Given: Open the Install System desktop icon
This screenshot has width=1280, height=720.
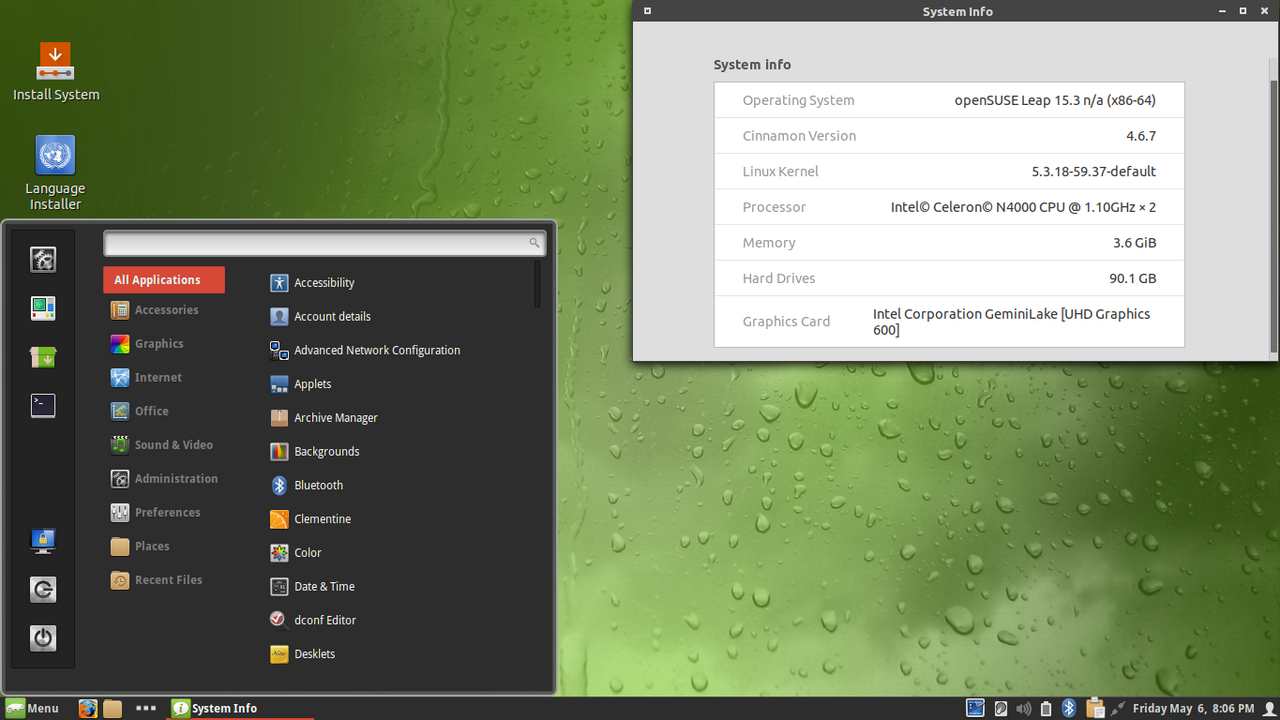Looking at the screenshot, I should pyautogui.click(x=56, y=71).
